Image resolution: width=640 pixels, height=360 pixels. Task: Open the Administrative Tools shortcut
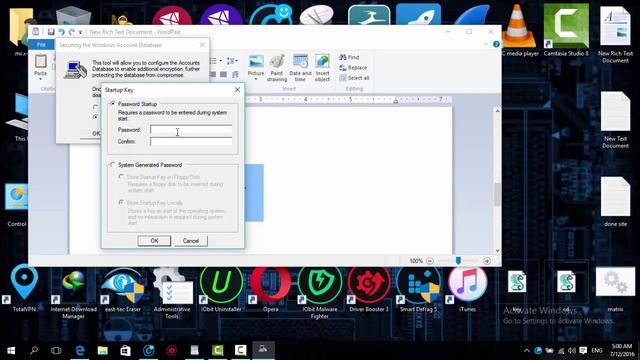click(x=172, y=292)
